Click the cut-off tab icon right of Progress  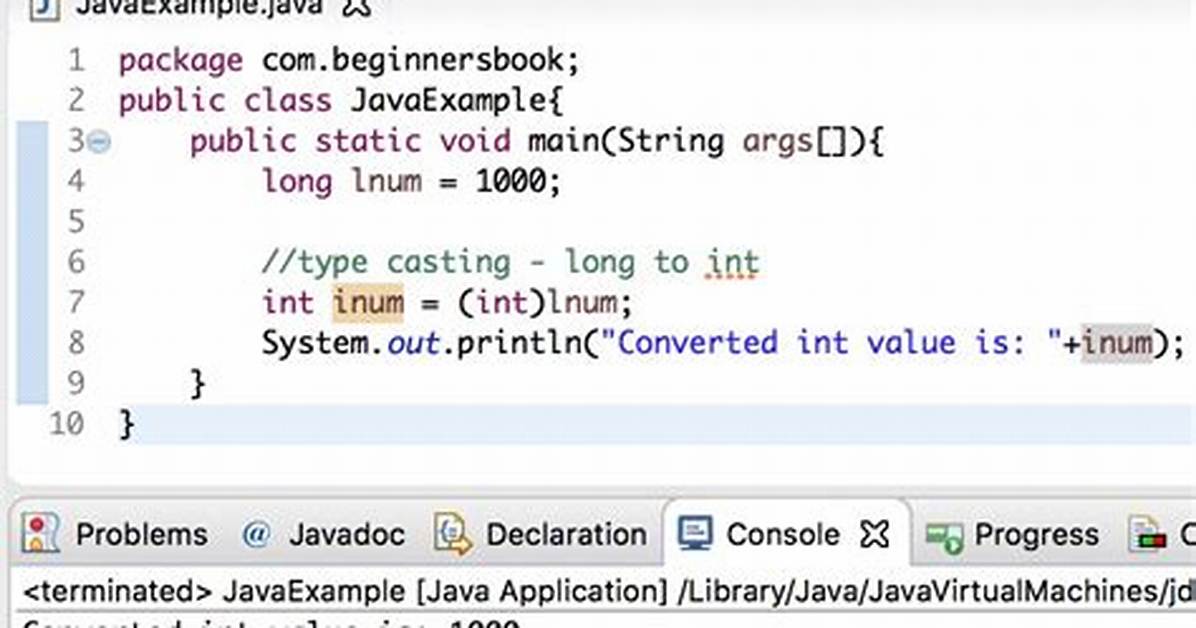coord(1147,535)
